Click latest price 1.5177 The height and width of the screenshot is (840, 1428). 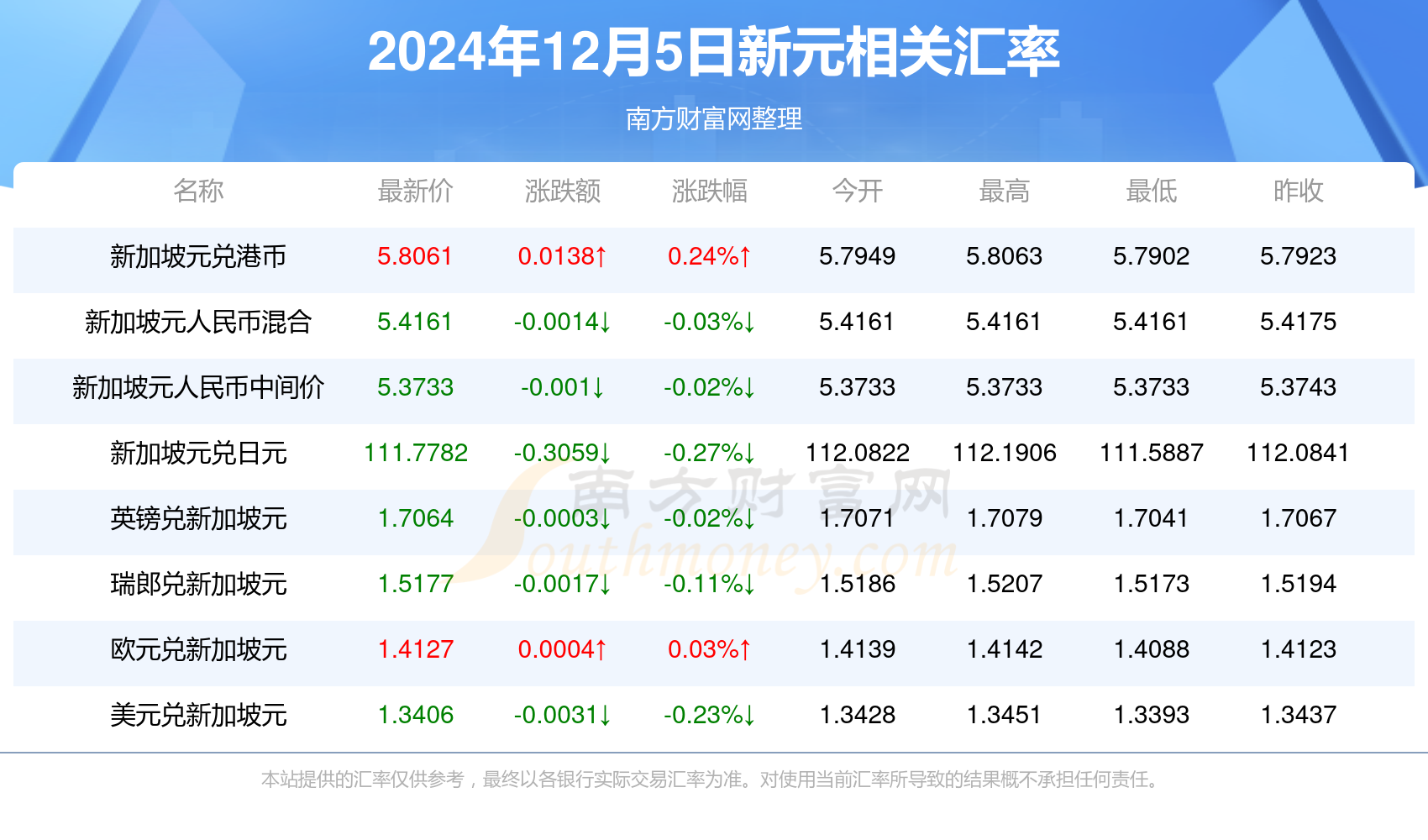[415, 584]
